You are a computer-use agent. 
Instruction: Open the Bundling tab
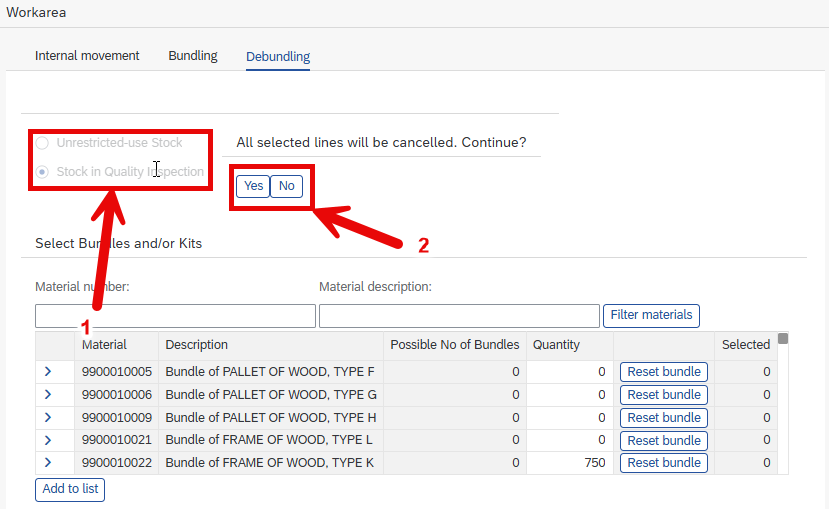coord(193,55)
